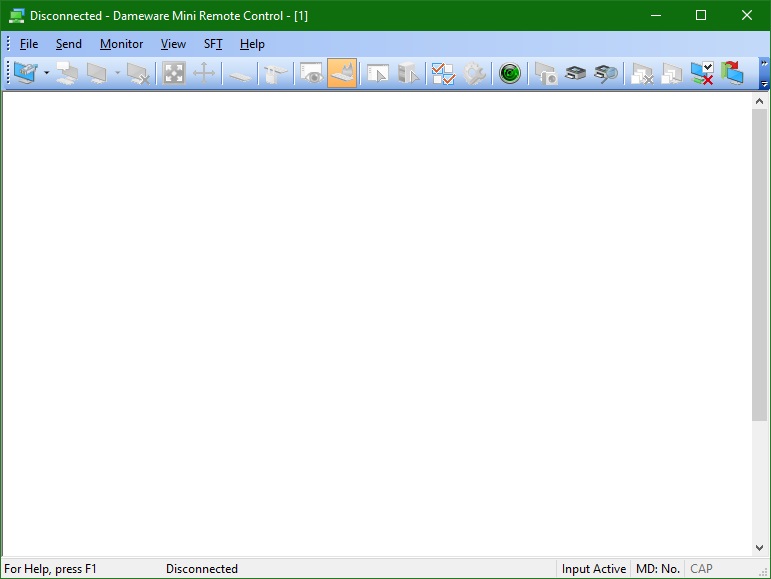771x579 pixels.
Task: Close the Dameware Mini Remote Control window
Action: click(746, 15)
